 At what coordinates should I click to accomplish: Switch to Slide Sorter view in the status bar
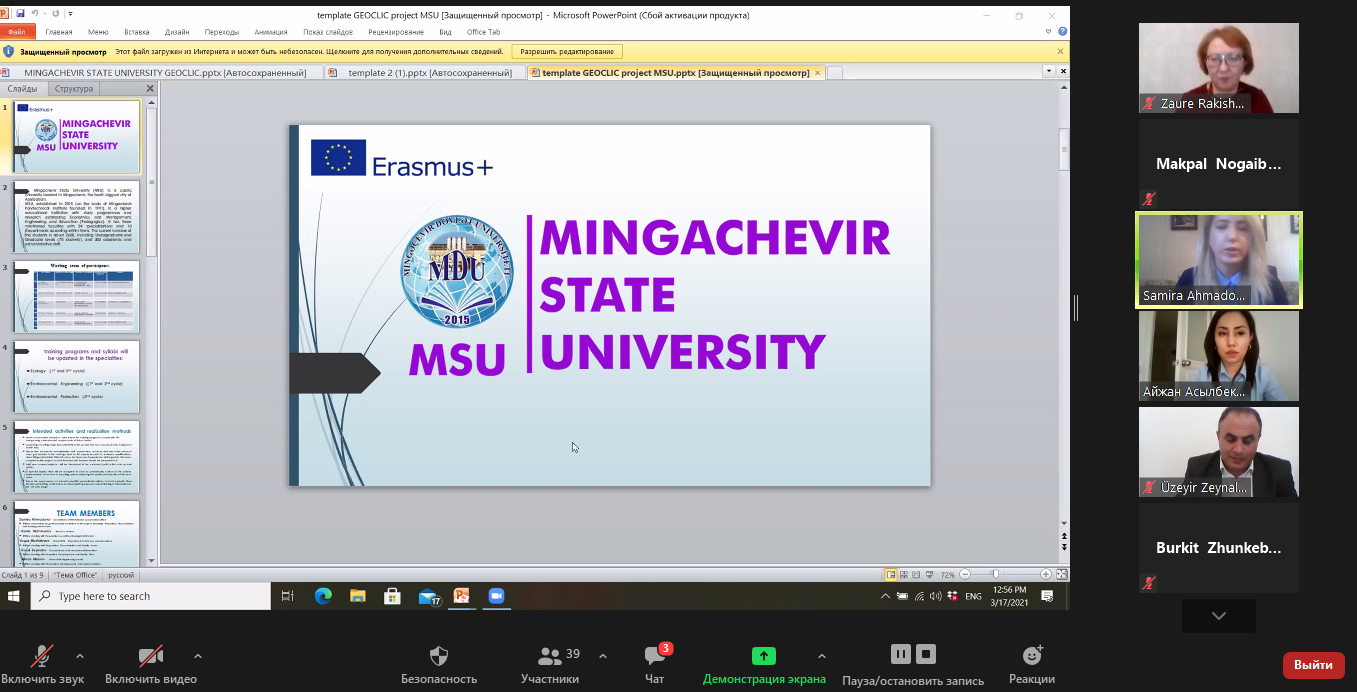(x=904, y=575)
